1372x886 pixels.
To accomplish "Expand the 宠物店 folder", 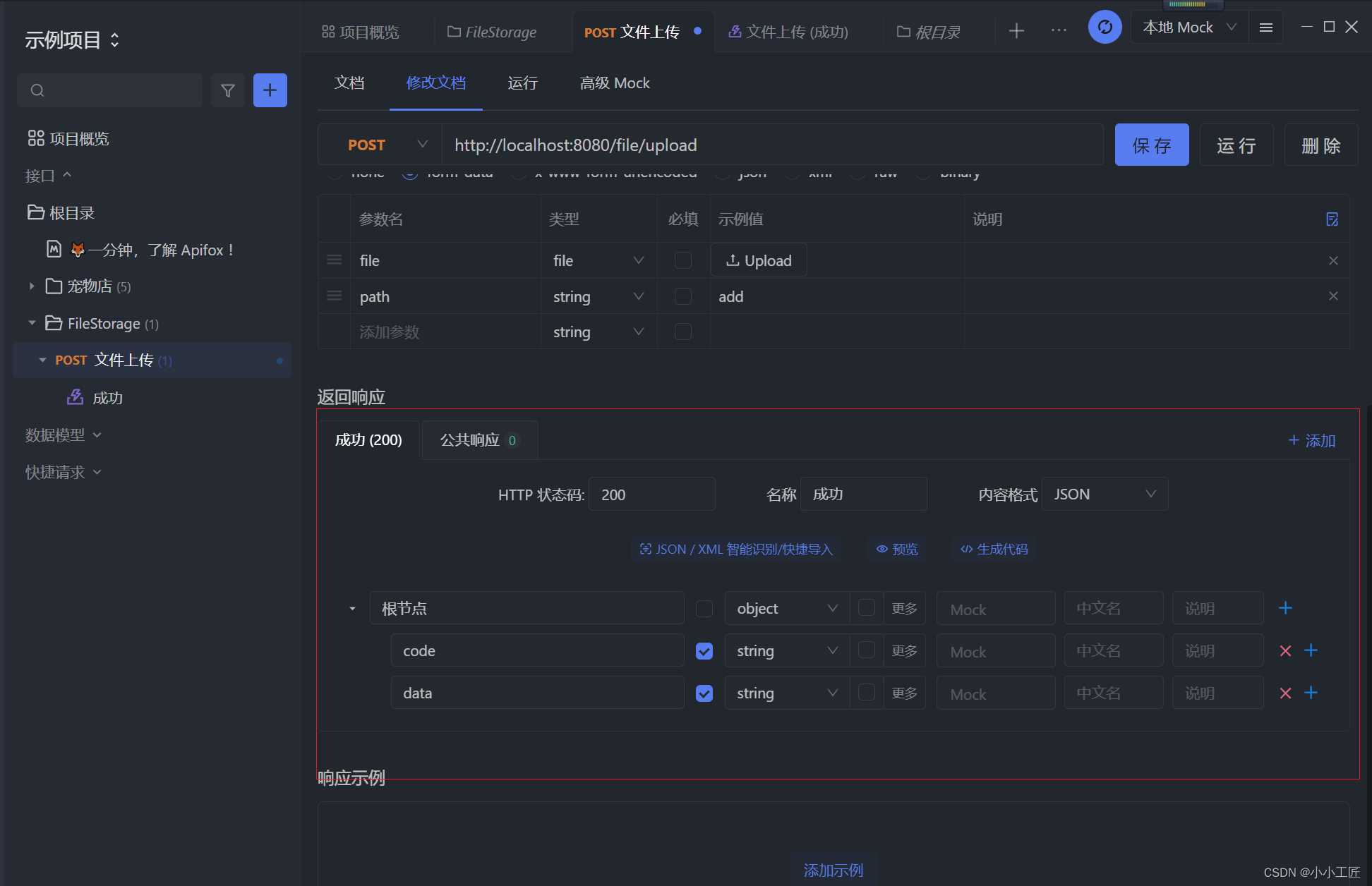I will coord(31,286).
